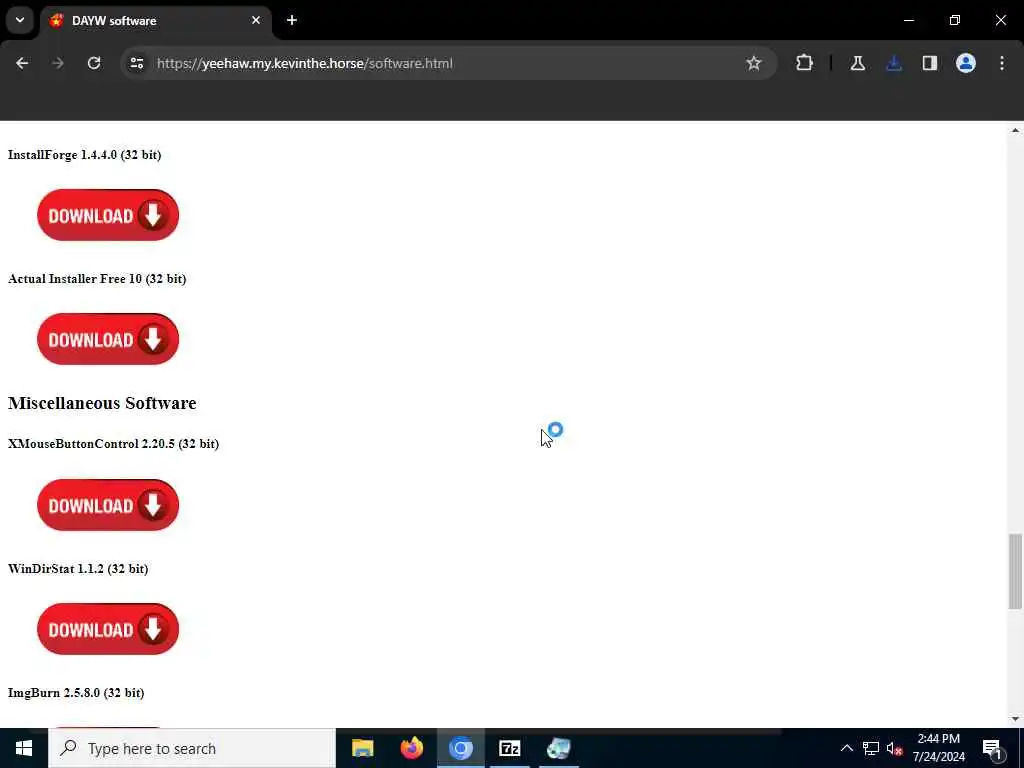The width and height of the screenshot is (1024, 768).
Task: Click the ImgBurn 2.5.8.0 (32 bit) label
Action: (76, 693)
